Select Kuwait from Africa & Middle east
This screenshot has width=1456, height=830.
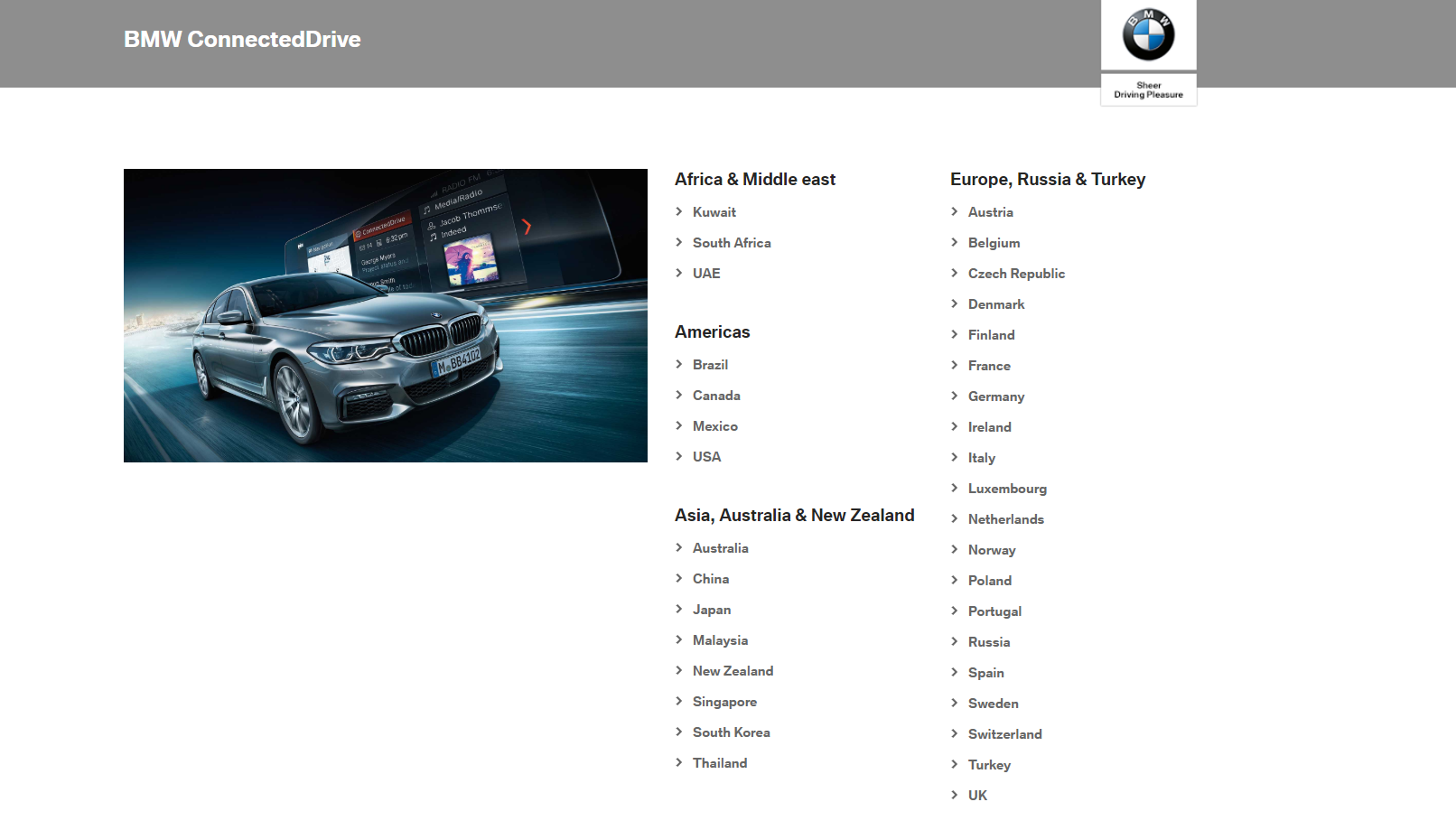tap(714, 212)
